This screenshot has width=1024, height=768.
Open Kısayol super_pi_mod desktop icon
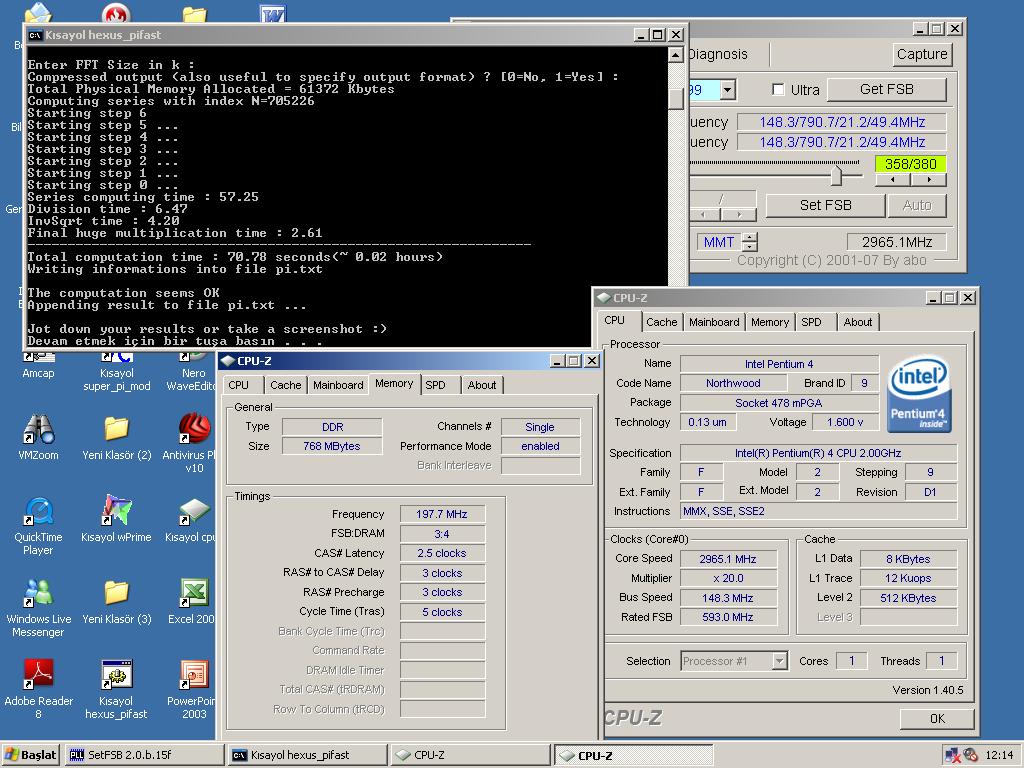116,371
